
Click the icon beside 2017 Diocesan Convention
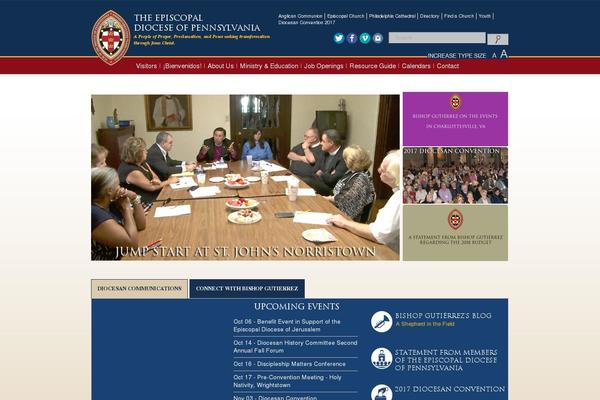pyautogui.click(x=382, y=392)
